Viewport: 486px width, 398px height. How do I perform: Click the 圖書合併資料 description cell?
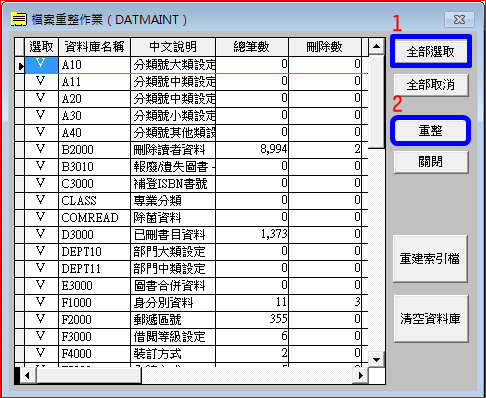click(173, 286)
